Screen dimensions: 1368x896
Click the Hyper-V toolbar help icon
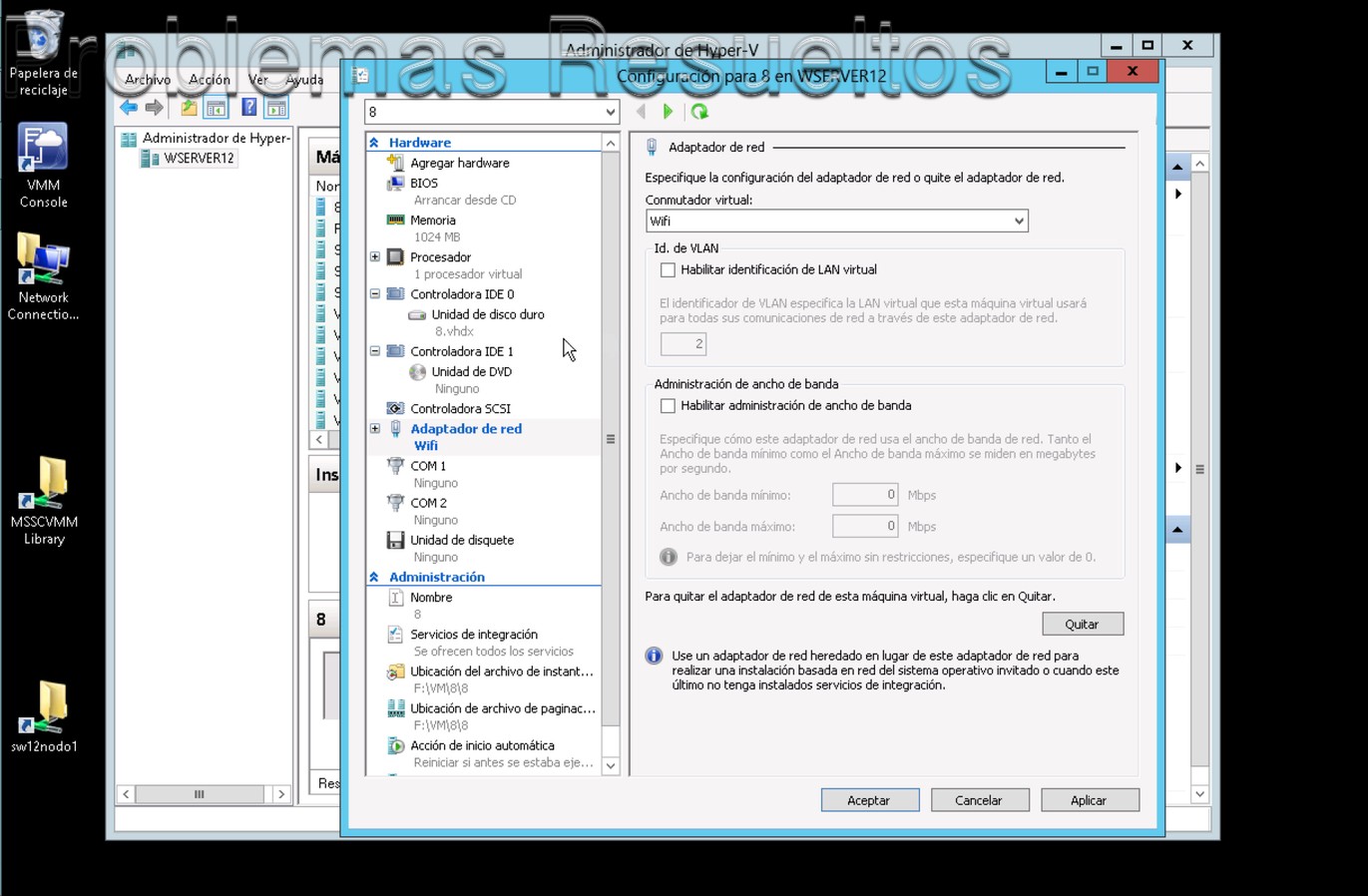coord(248,108)
